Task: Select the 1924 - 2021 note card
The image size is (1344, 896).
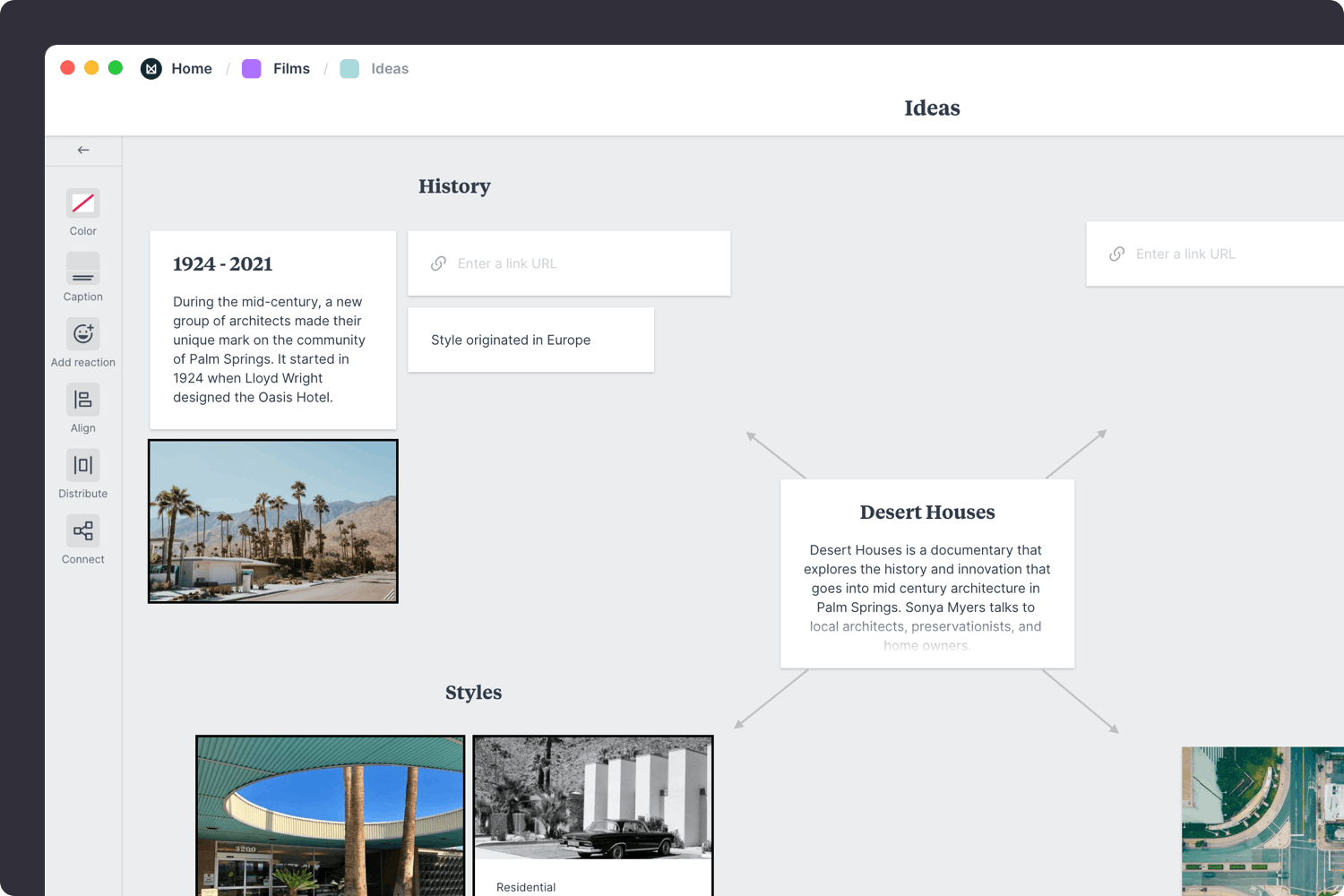Action: tap(272, 330)
